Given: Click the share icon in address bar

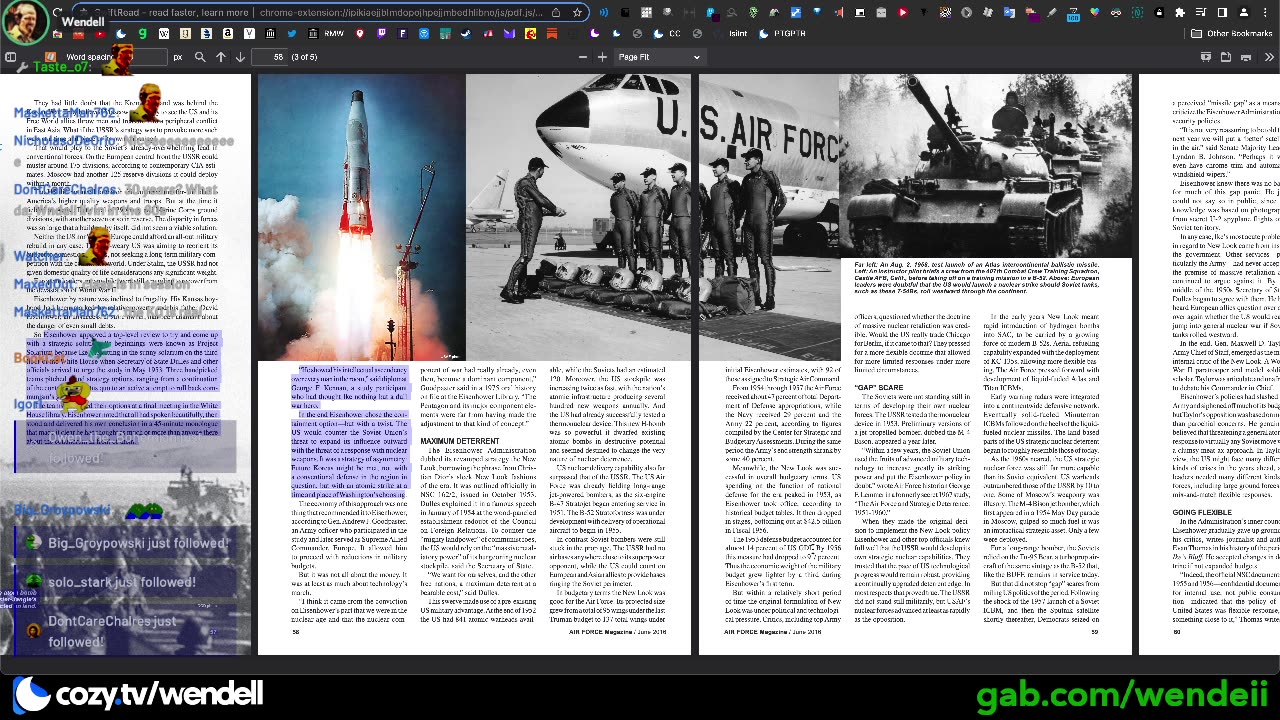Looking at the screenshot, I should click(555, 13).
